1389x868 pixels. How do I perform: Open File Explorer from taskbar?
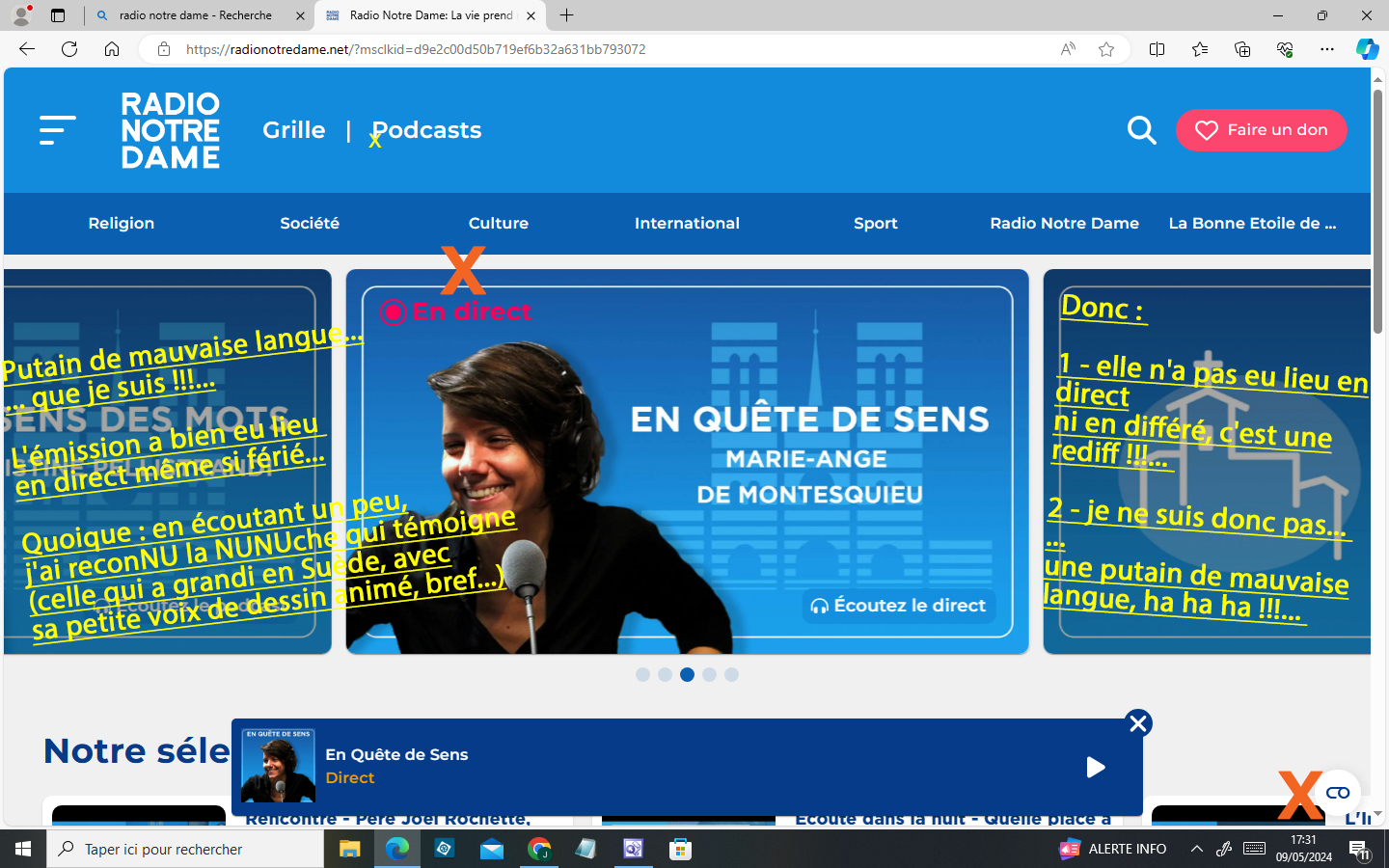point(349,849)
